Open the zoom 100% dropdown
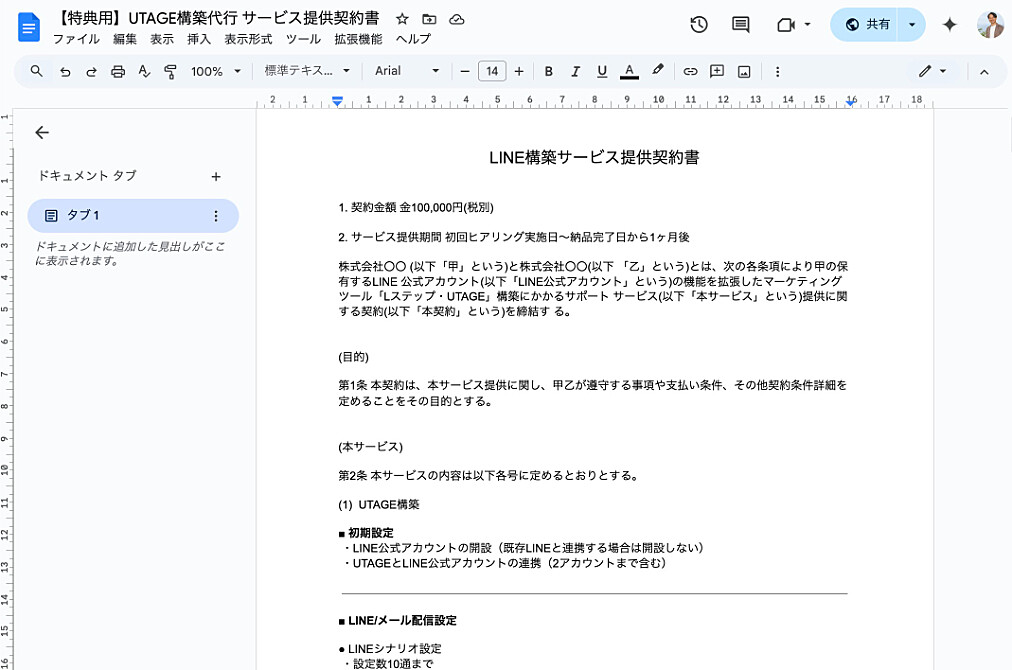Image resolution: width=1012 pixels, height=670 pixels. click(216, 71)
